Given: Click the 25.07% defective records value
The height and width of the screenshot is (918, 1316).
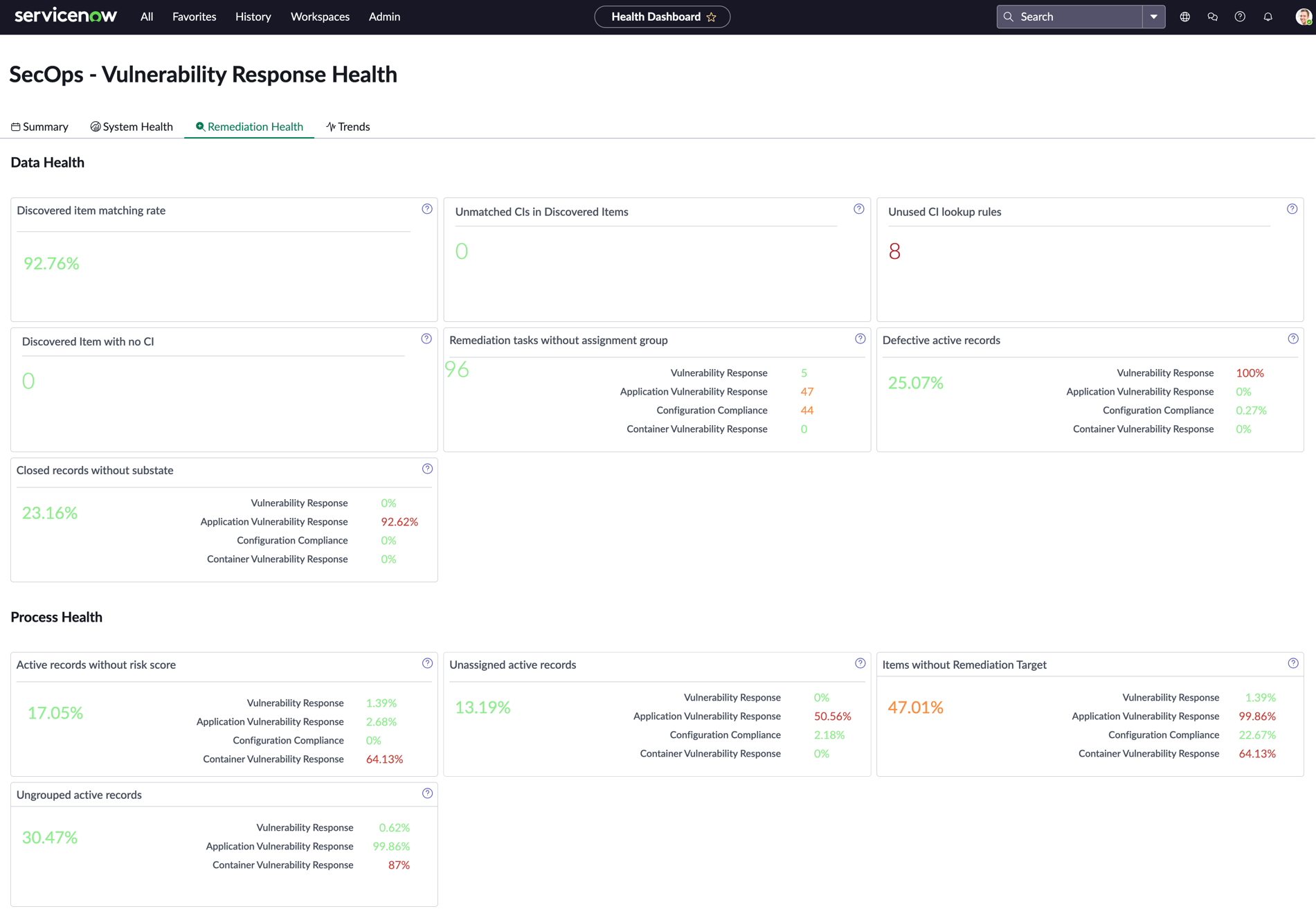Looking at the screenshot, I should [916, 383].
